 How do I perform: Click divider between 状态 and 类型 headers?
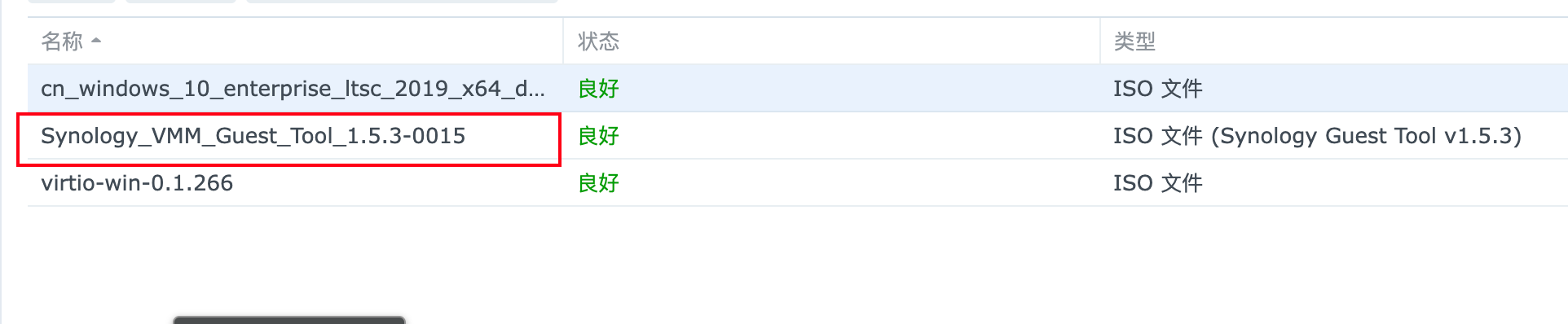1100,41
